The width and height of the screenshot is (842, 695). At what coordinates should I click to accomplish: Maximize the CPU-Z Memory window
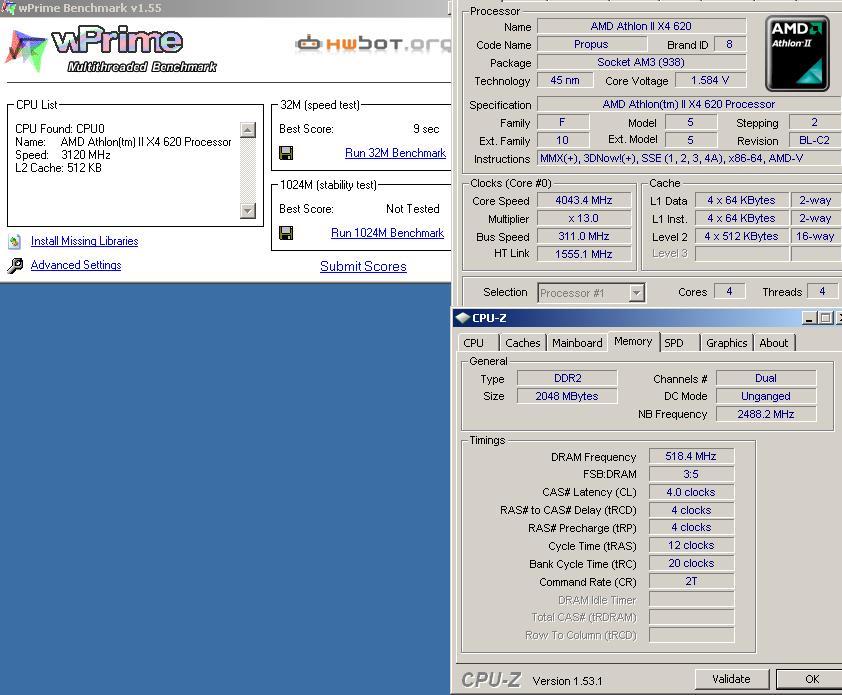coord(825,318)
